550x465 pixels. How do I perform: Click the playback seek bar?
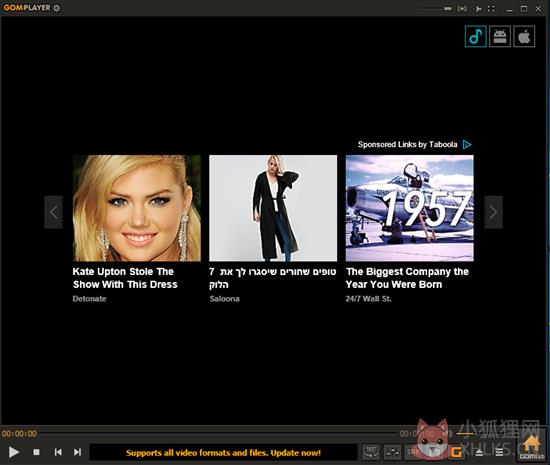pyautogui.click(x=217, y=434)
